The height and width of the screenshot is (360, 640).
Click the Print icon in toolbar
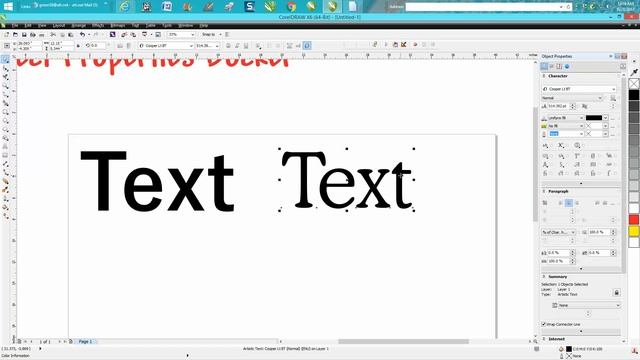tap(33, 35)
